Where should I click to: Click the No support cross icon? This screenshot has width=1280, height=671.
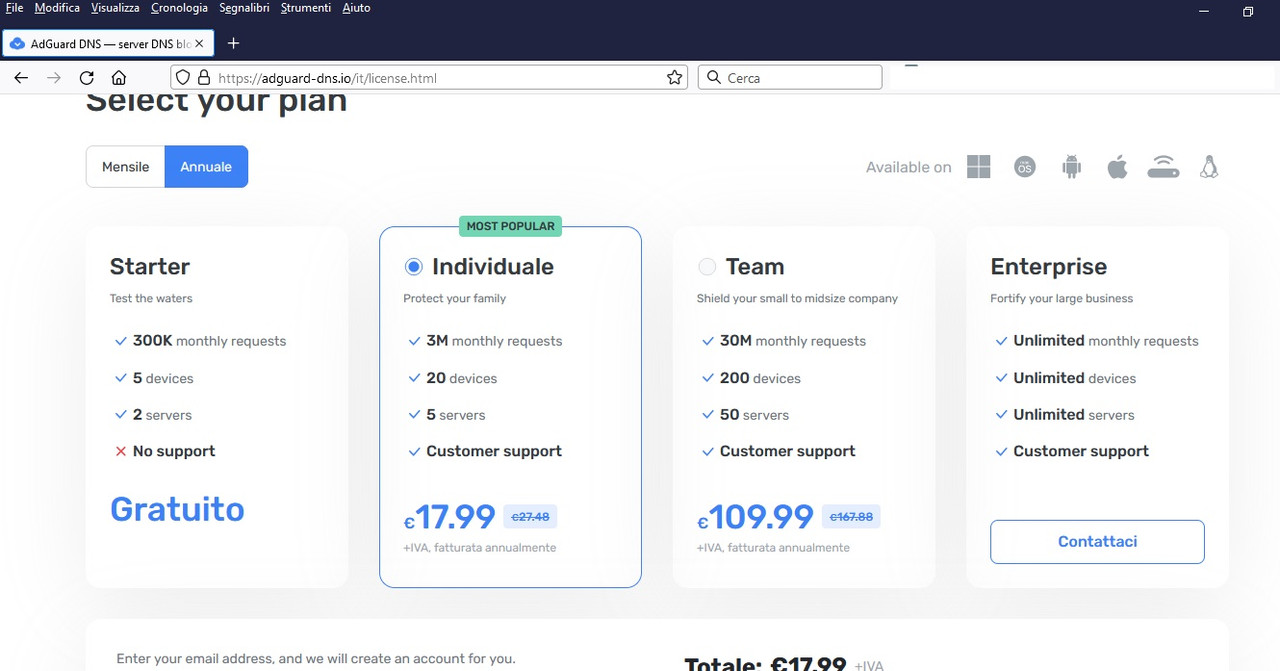click(x=121, y=452)
